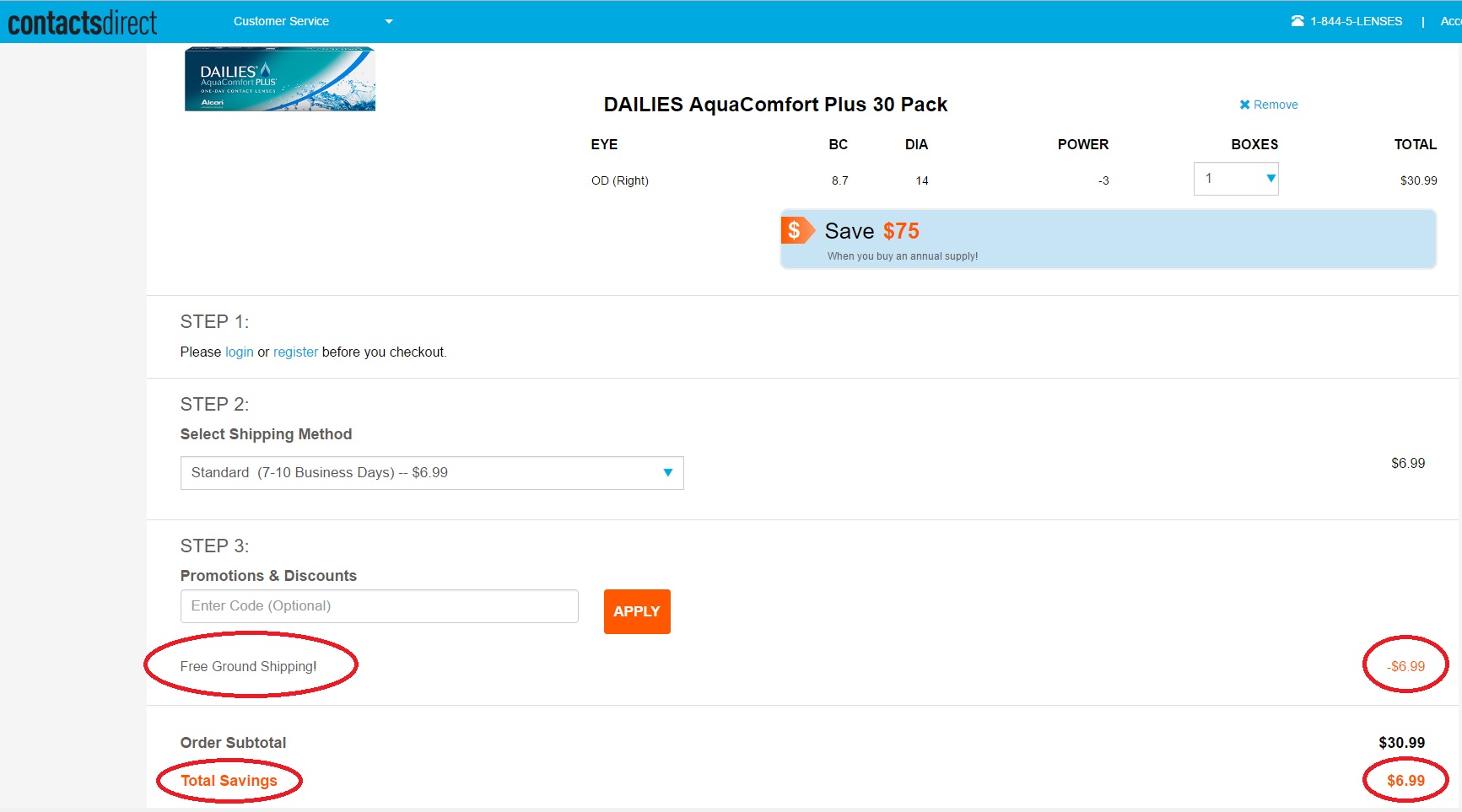
Task: Click the $30.99 line item total
Action: click(1418, 180)
